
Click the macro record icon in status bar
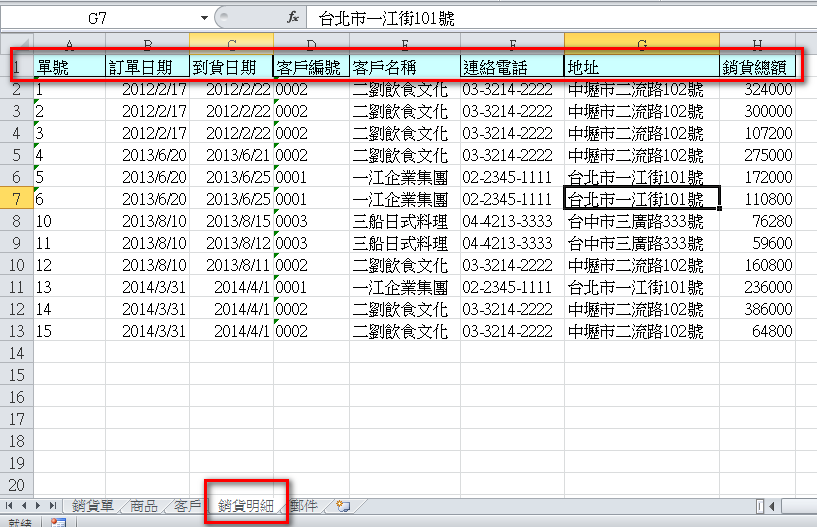[x=58, y=522]
